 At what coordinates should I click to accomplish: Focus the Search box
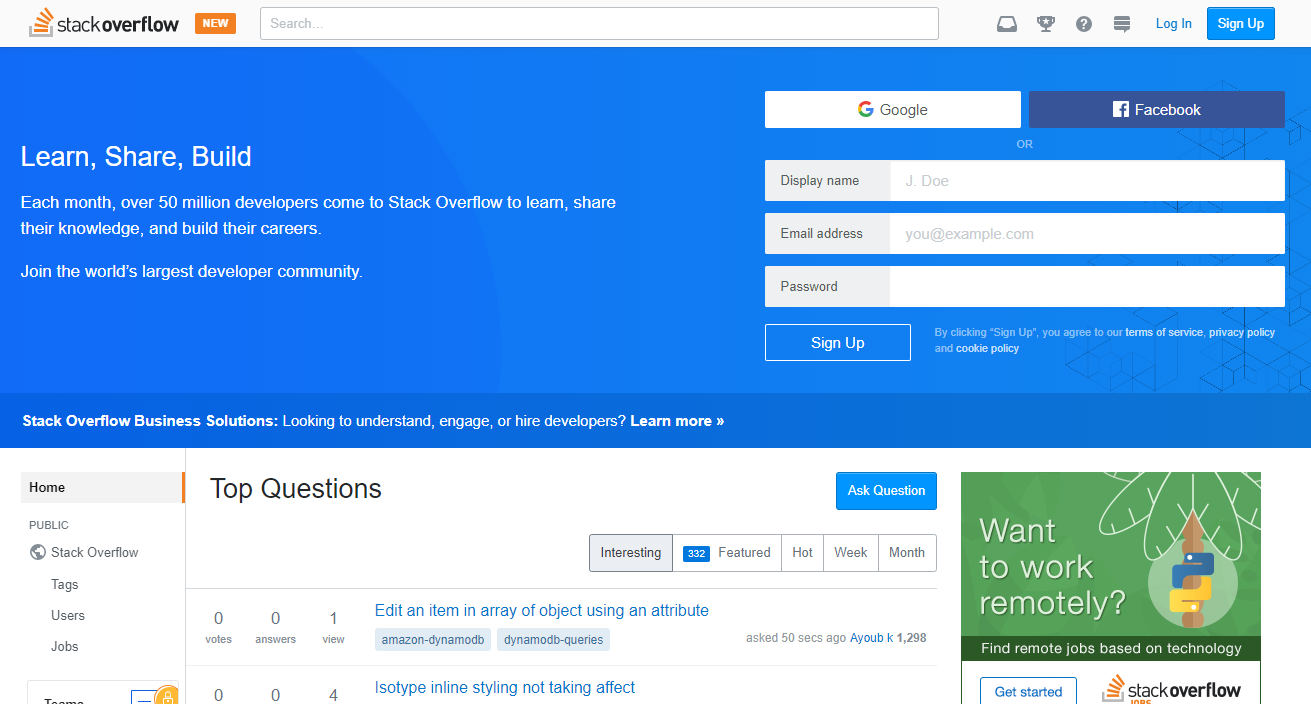point(599,23)
